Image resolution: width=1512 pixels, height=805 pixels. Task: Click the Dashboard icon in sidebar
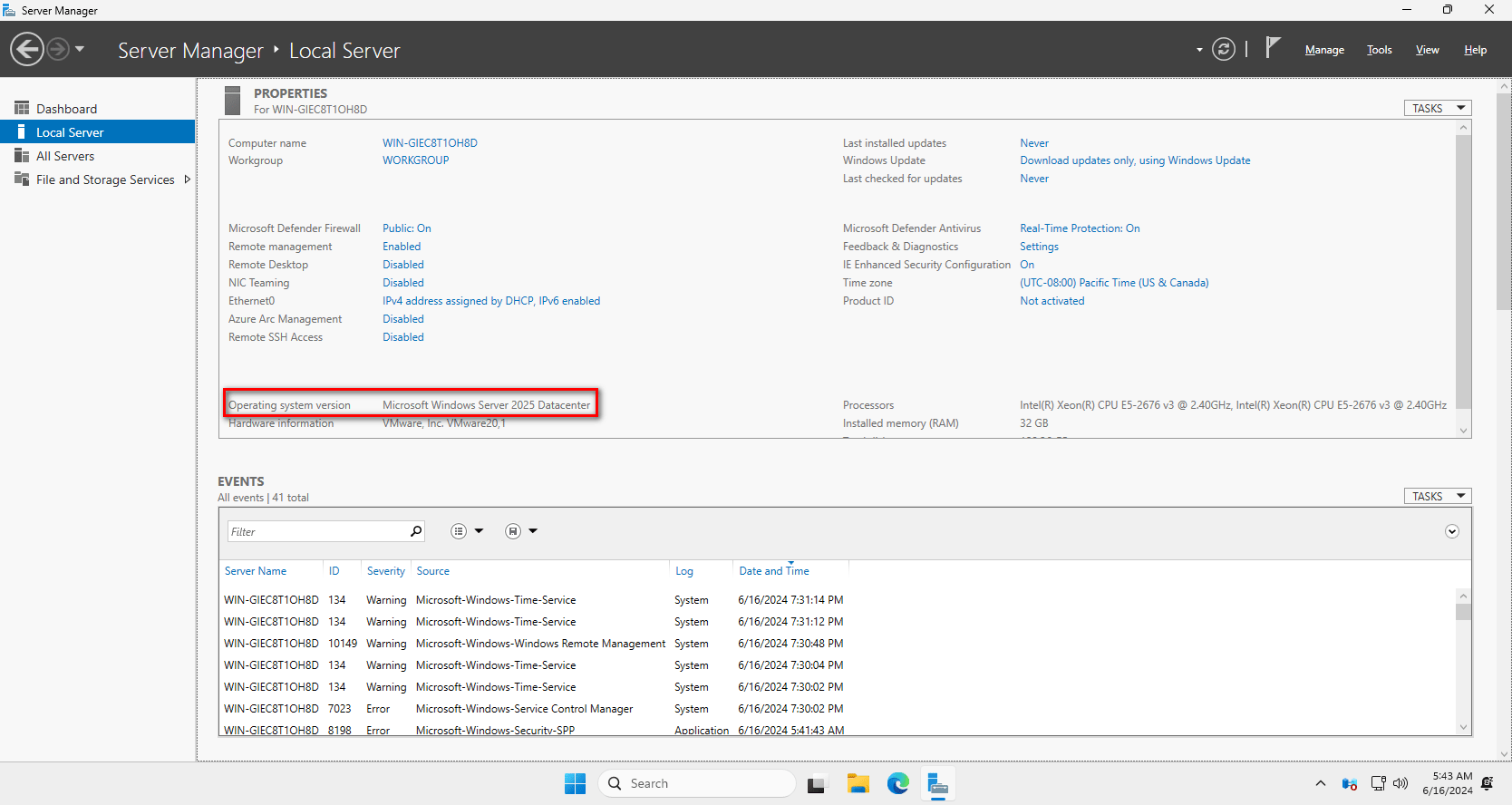[22, 108]
